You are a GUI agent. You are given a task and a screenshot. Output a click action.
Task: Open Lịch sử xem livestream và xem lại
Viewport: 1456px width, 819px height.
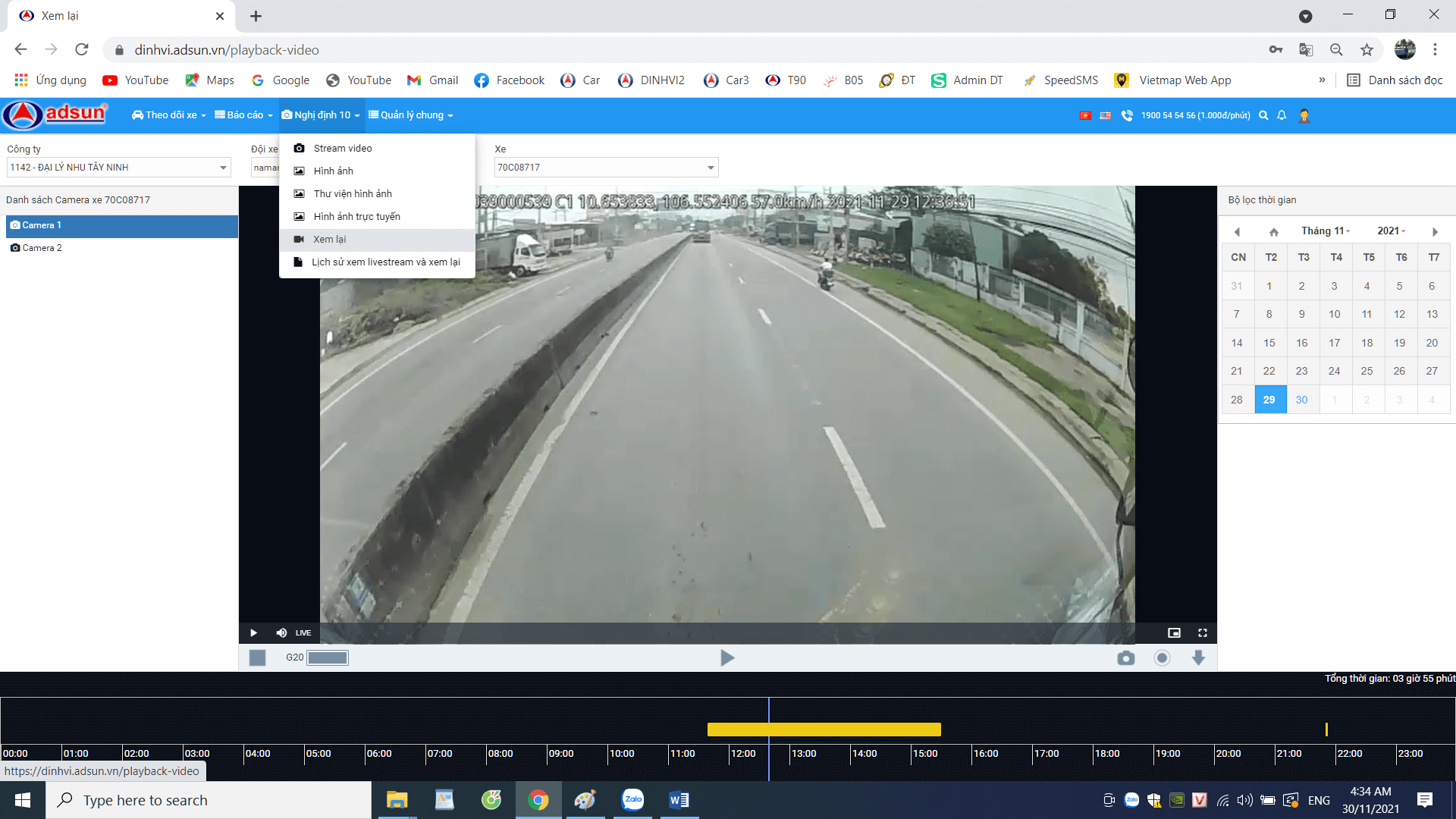pyautogui.click(x=385, y=262)
